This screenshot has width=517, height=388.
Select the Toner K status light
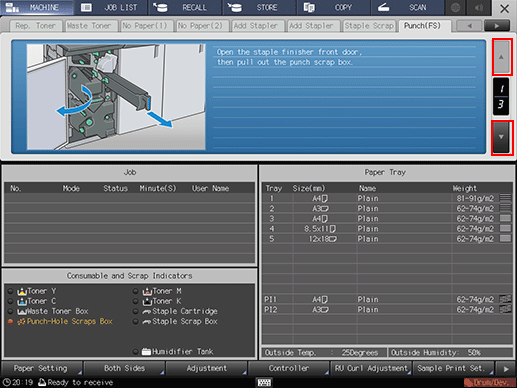click(x=135, y=301)
